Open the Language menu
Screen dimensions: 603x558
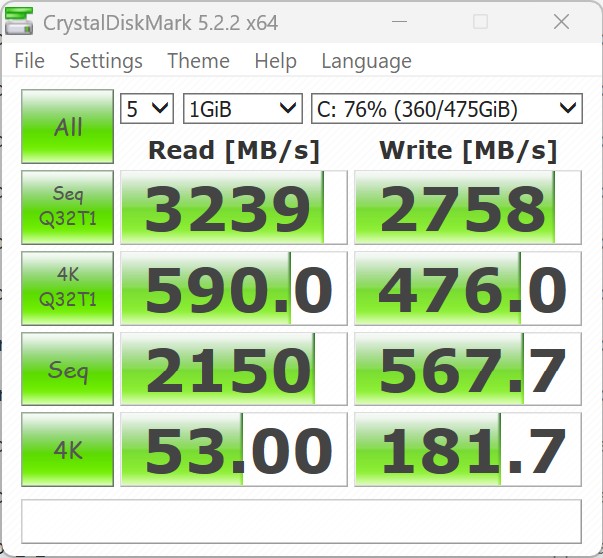click(366, 61)
